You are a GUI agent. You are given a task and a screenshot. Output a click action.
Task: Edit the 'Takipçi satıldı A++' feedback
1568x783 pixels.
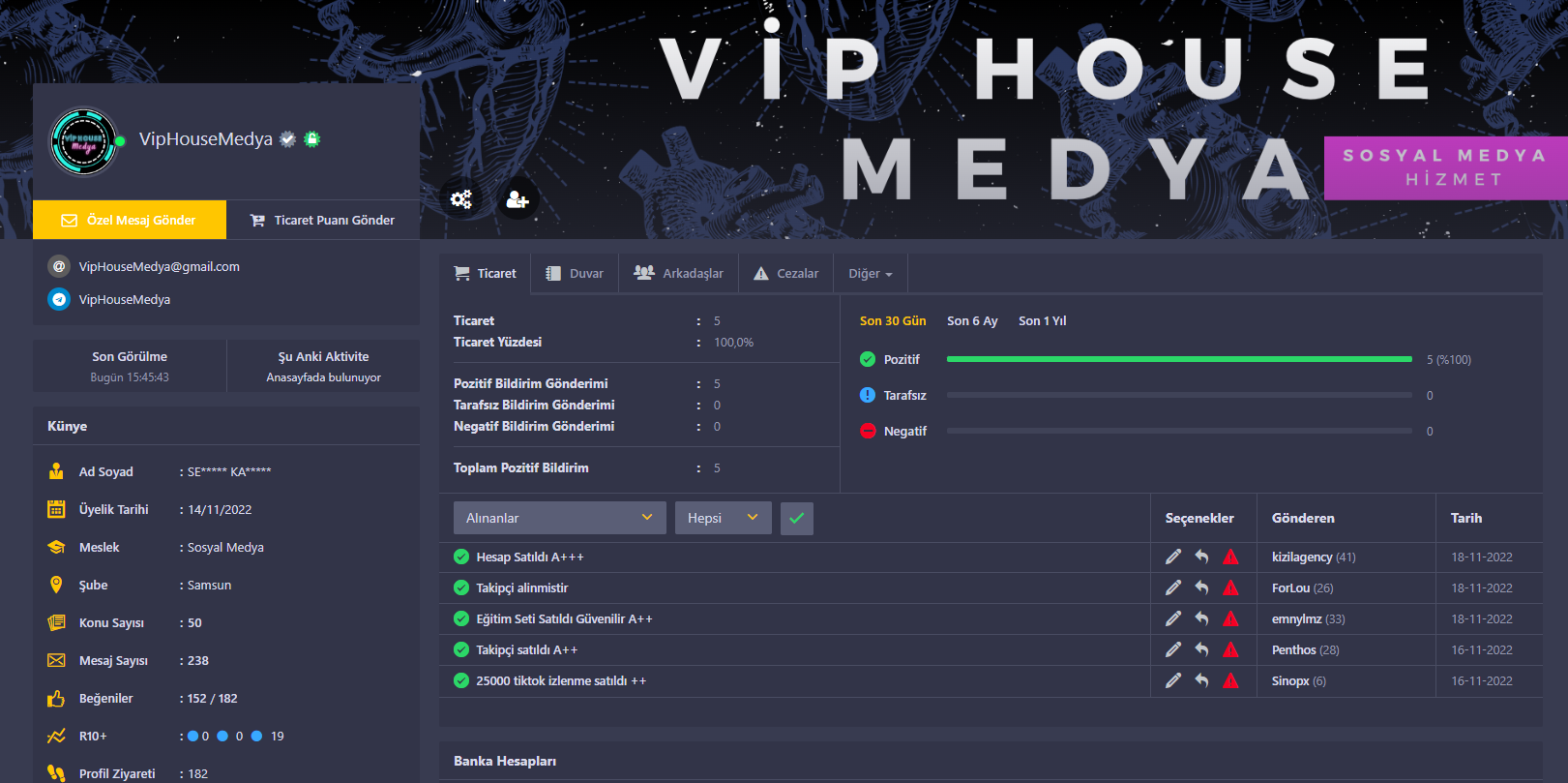tap(1173, 649)
